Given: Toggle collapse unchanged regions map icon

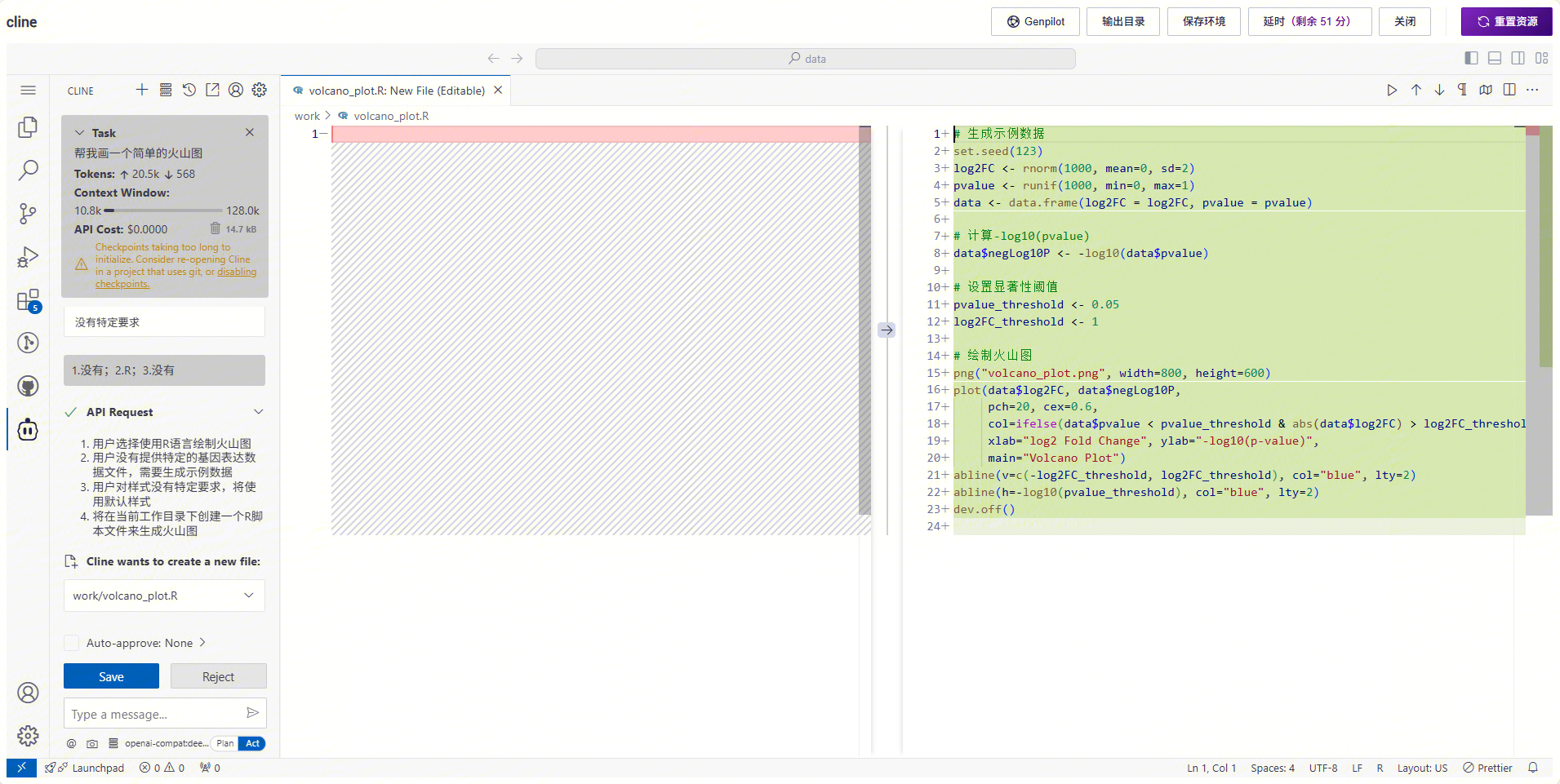Looking at the screenshot, I should point(1486,90).
